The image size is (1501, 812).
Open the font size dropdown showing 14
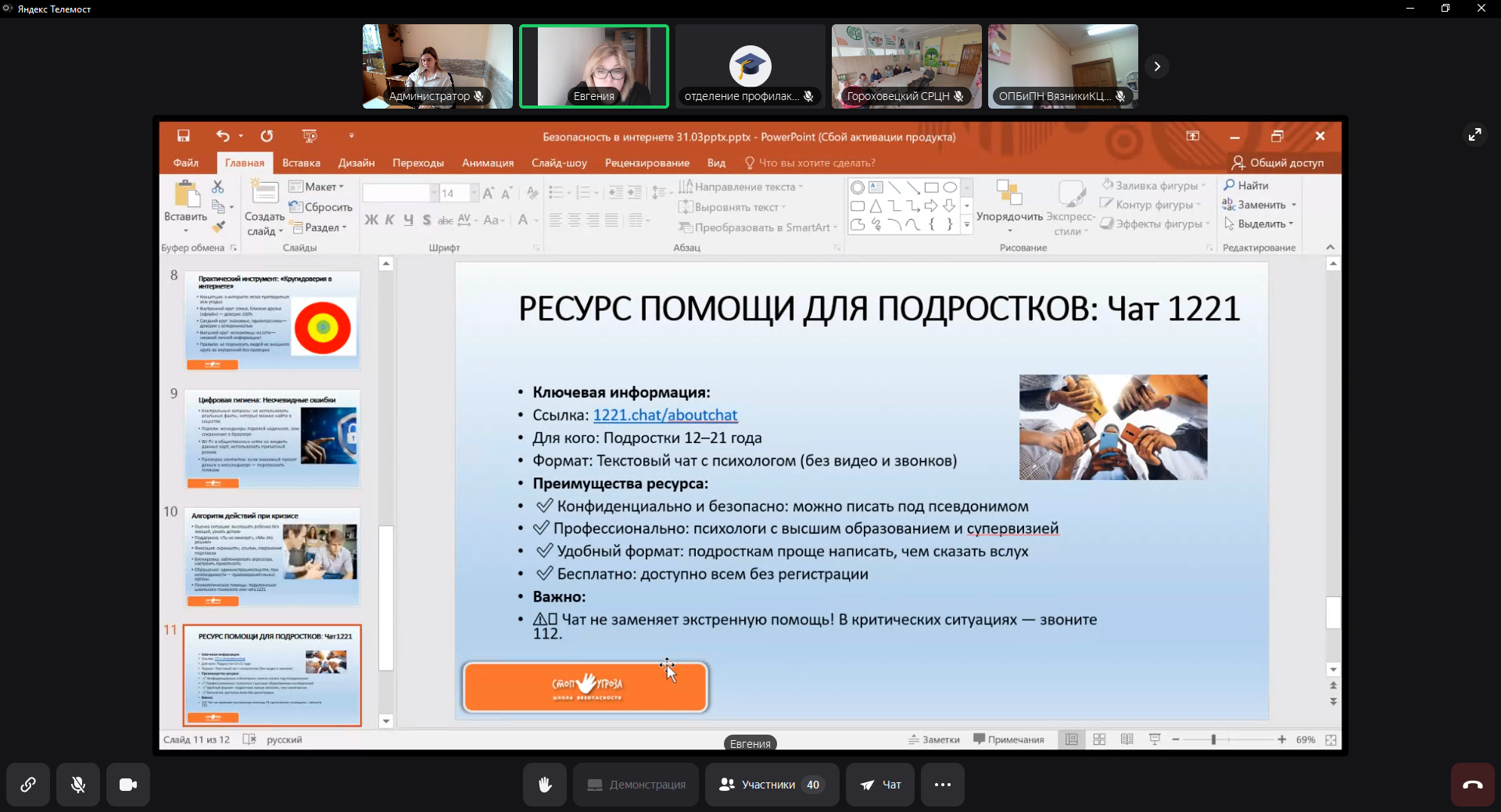coord(474,193)
